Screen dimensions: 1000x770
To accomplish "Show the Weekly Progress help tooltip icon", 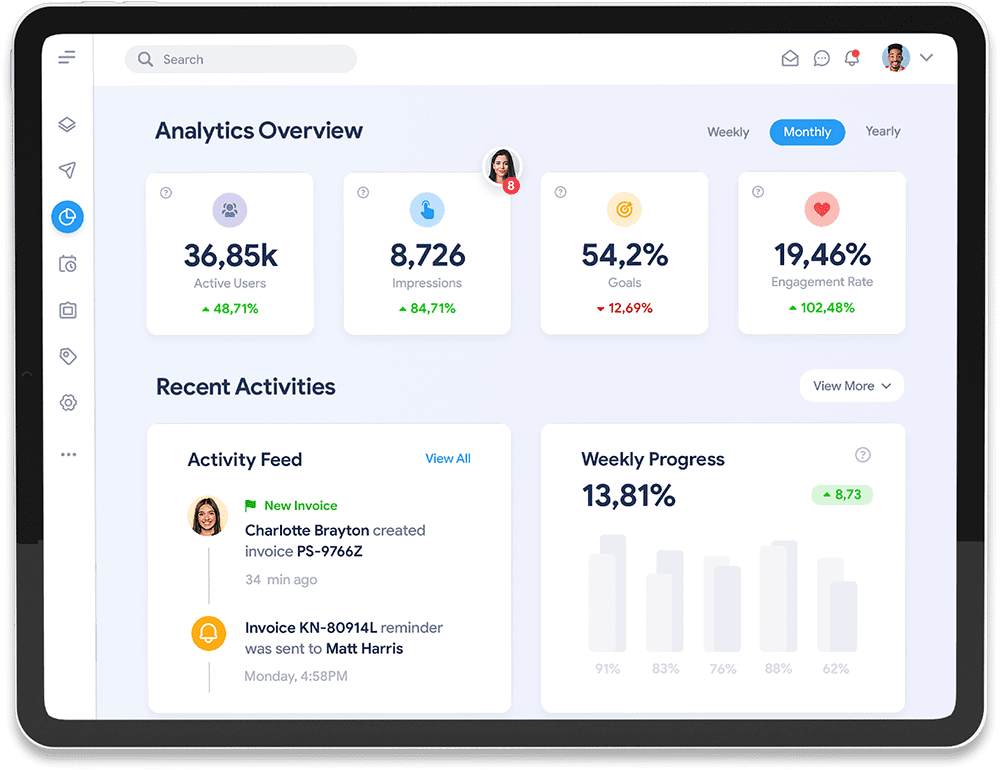I will pos(863,454).
